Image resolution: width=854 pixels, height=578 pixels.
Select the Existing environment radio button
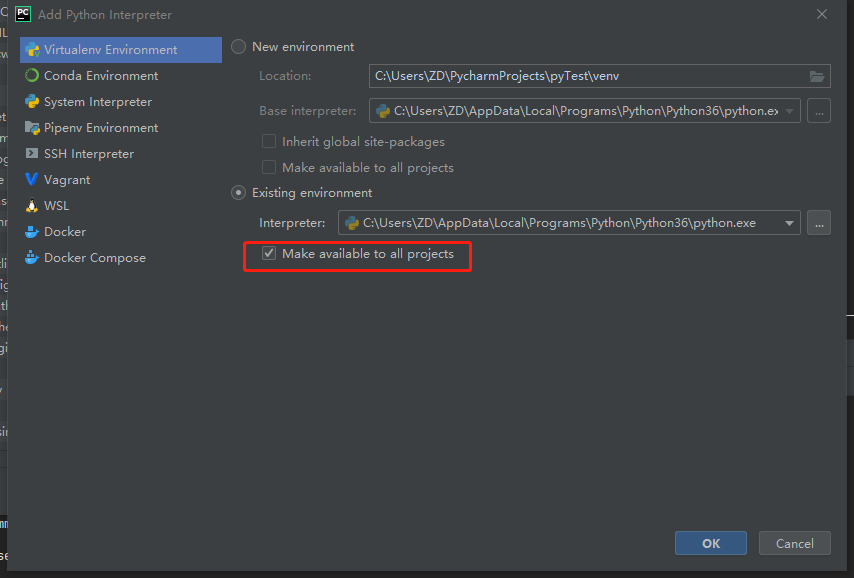click(x=239, y=193)
